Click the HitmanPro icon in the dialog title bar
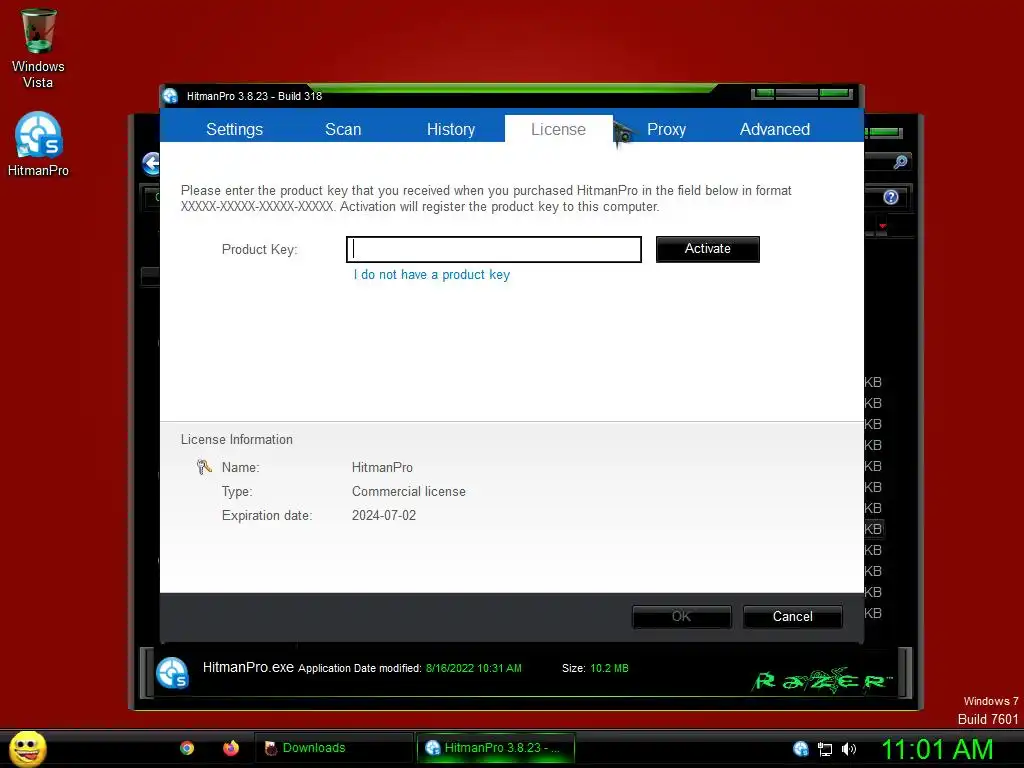The image size is (1024, 768). click(x=170, y=96)
